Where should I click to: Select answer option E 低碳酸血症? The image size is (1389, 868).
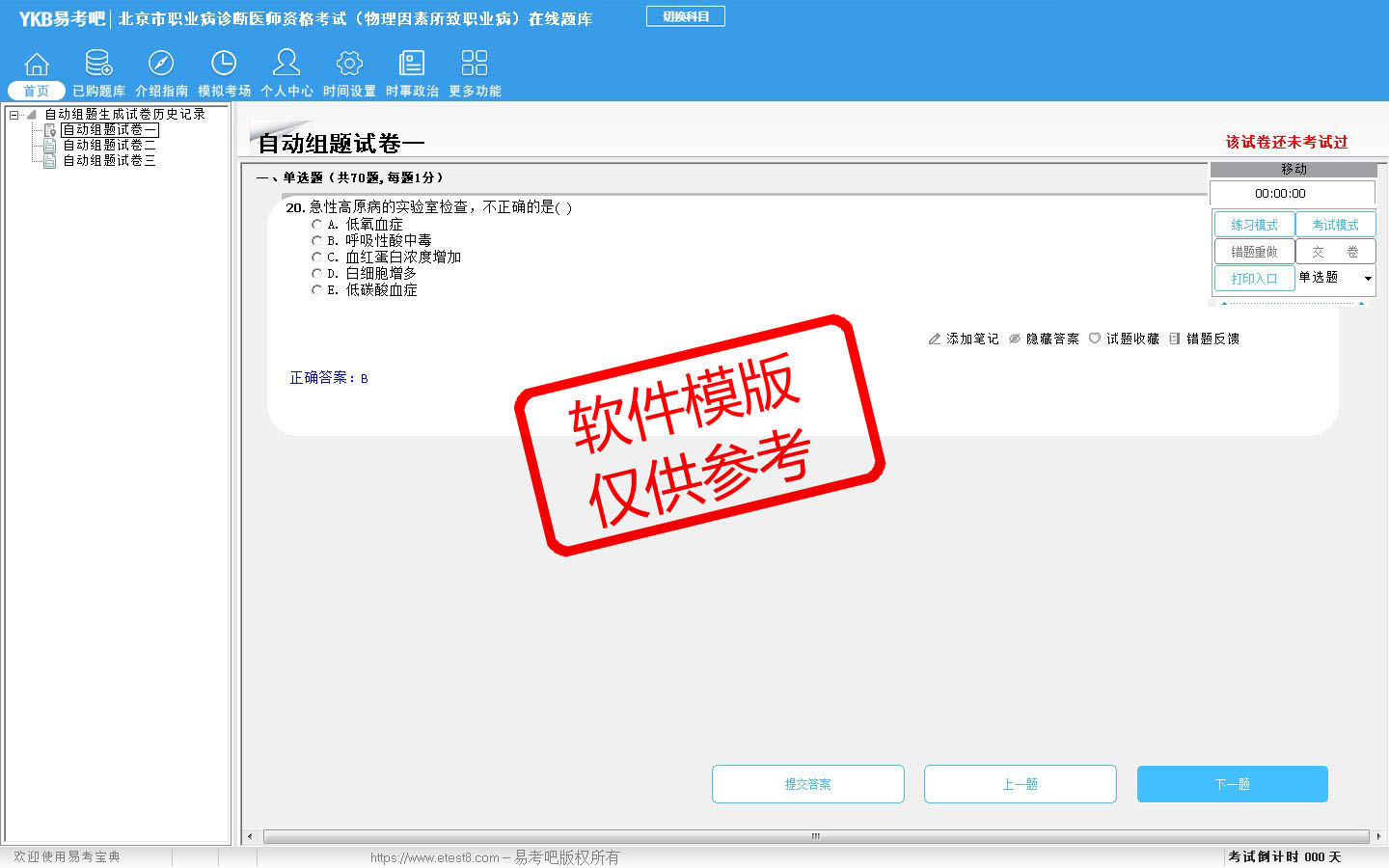pyautogui.click(x=316, y=289)
